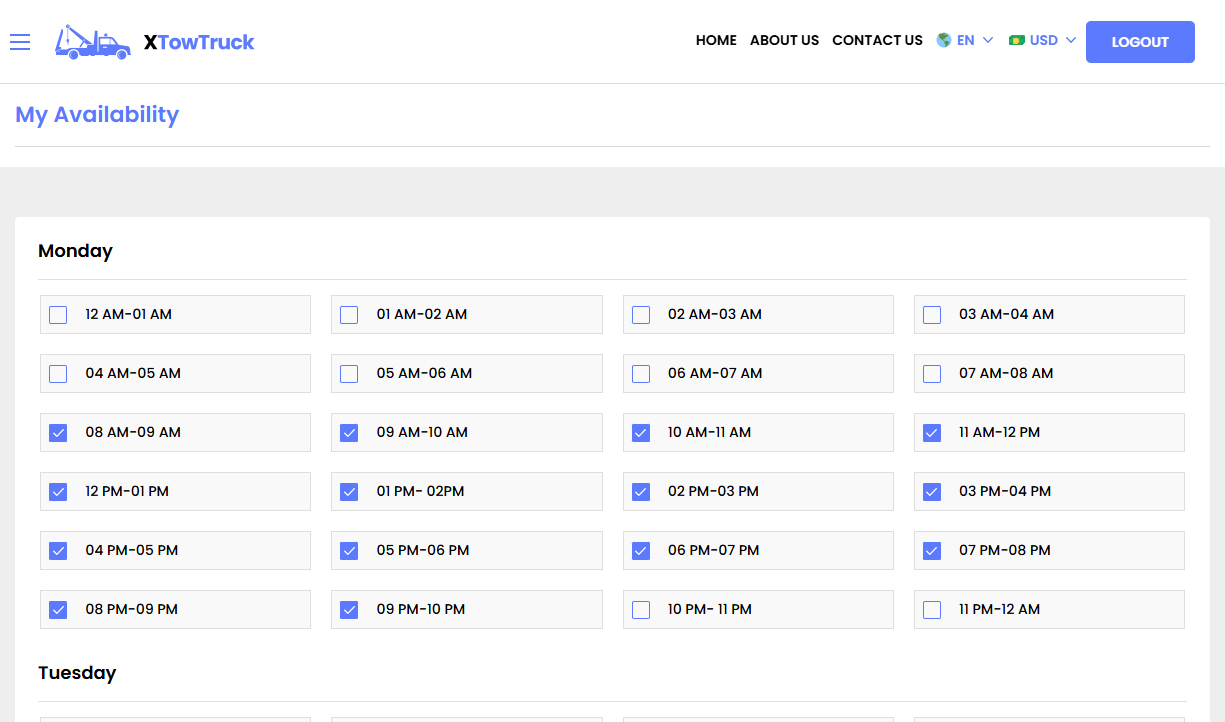Viewport: 1225px width, 722px height.
Task: Click the My Availability heading
Action: point(97,115)
